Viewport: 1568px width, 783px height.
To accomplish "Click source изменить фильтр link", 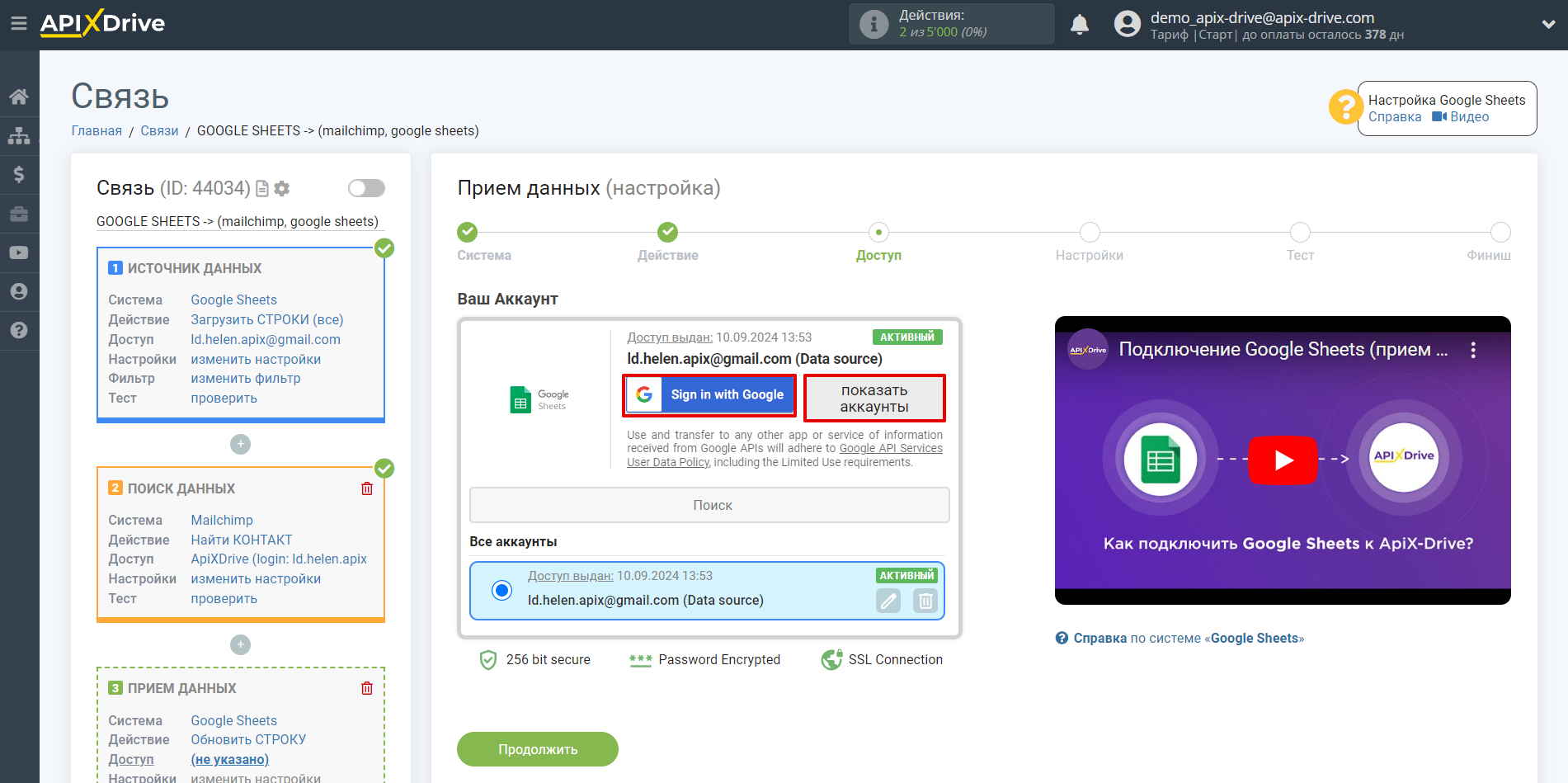I will point(246,379).
